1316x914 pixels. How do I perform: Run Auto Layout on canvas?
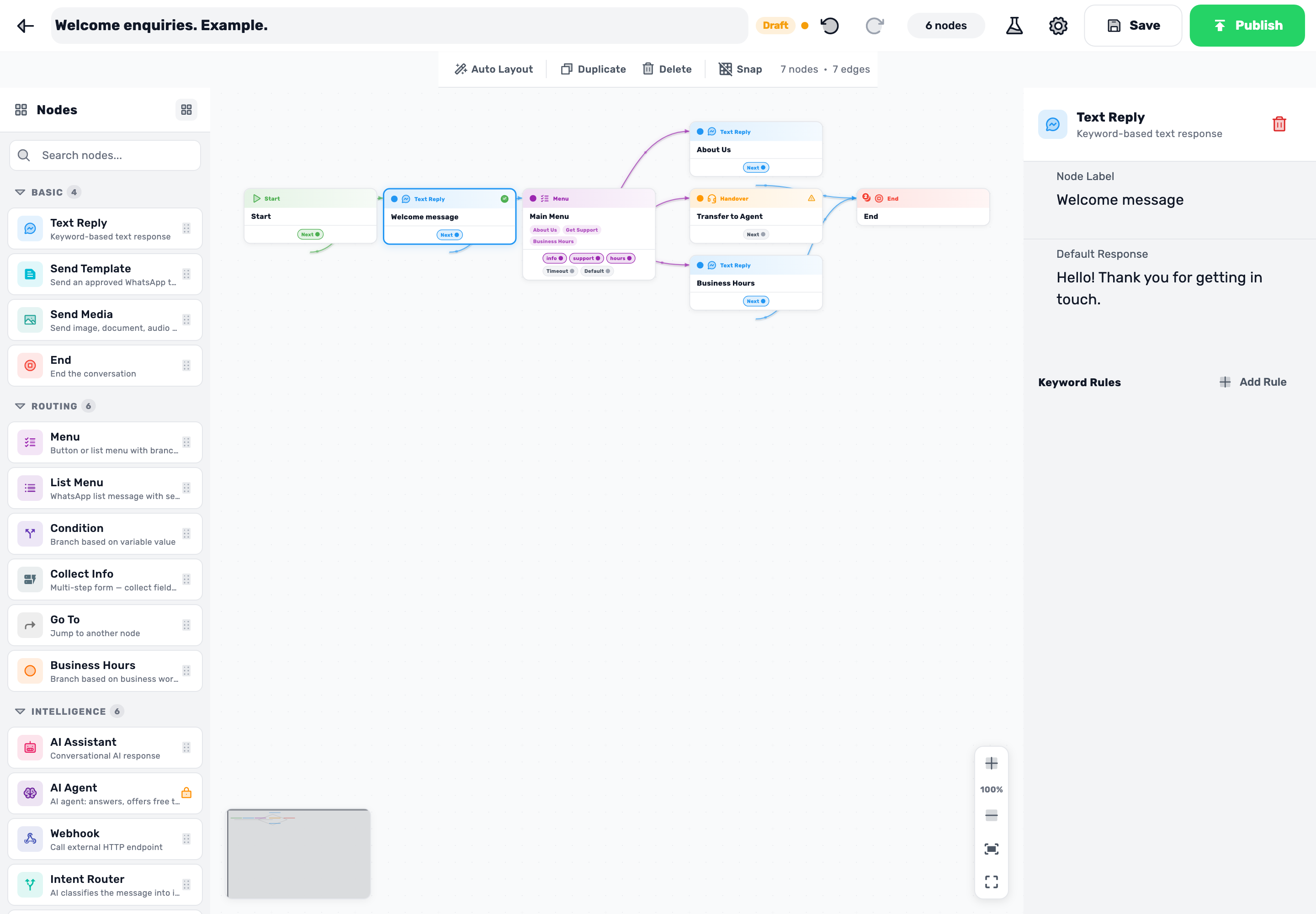[493, 69]
